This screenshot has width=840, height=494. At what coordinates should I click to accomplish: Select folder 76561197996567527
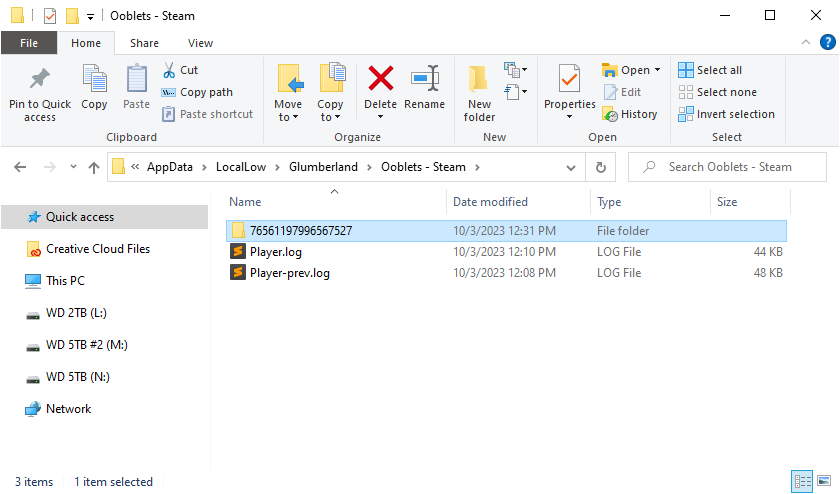506,231
